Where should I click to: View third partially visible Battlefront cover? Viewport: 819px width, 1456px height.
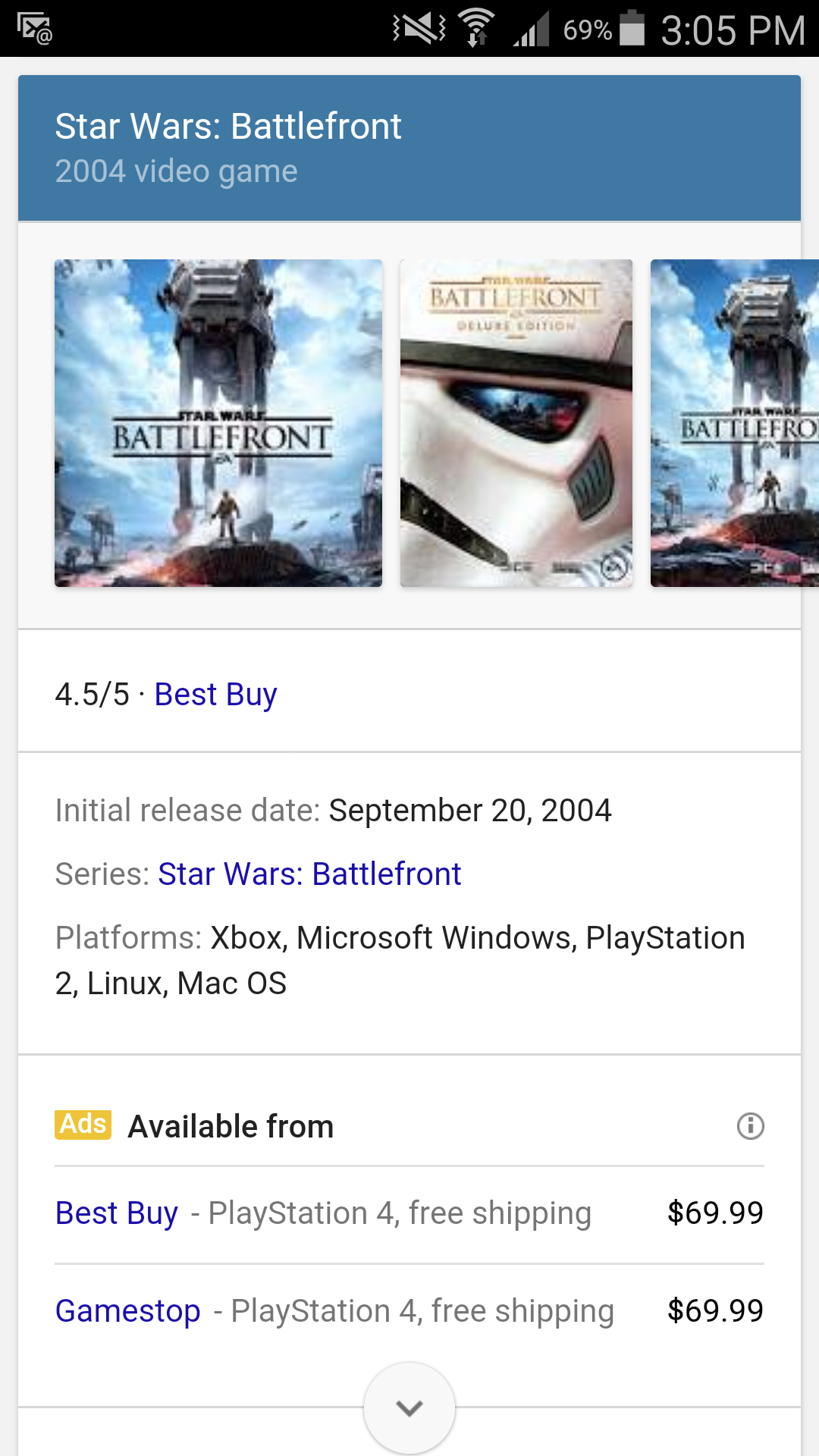[x=734, y=423]
